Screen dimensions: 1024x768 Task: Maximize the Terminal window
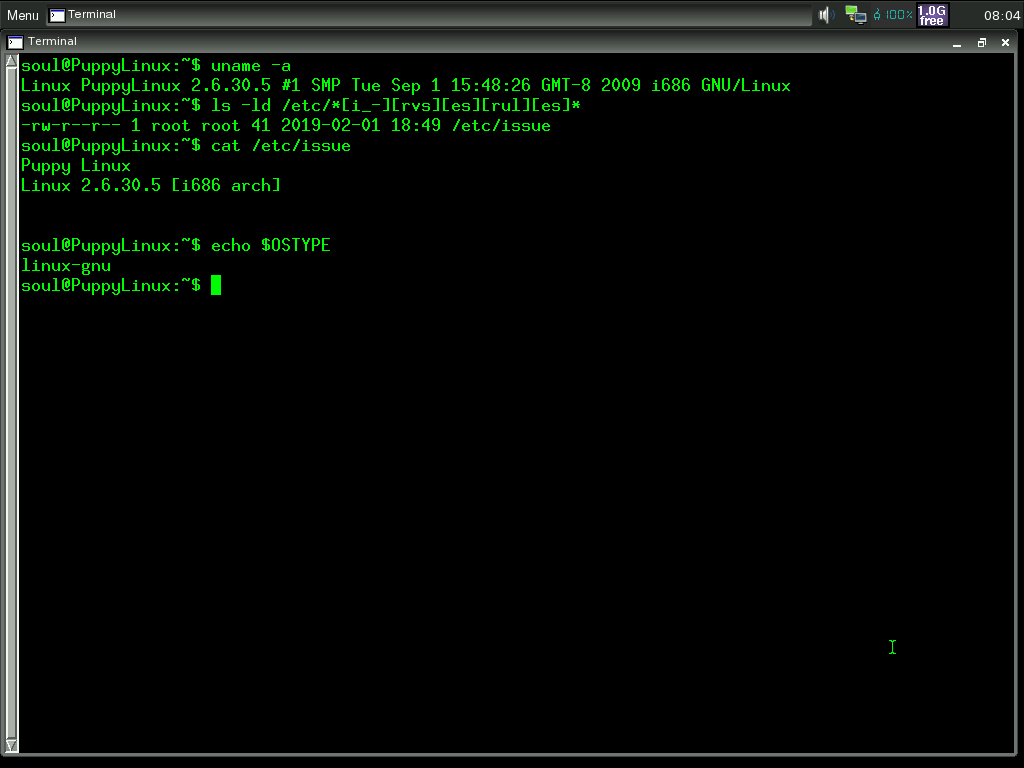[x=982, y=43]
